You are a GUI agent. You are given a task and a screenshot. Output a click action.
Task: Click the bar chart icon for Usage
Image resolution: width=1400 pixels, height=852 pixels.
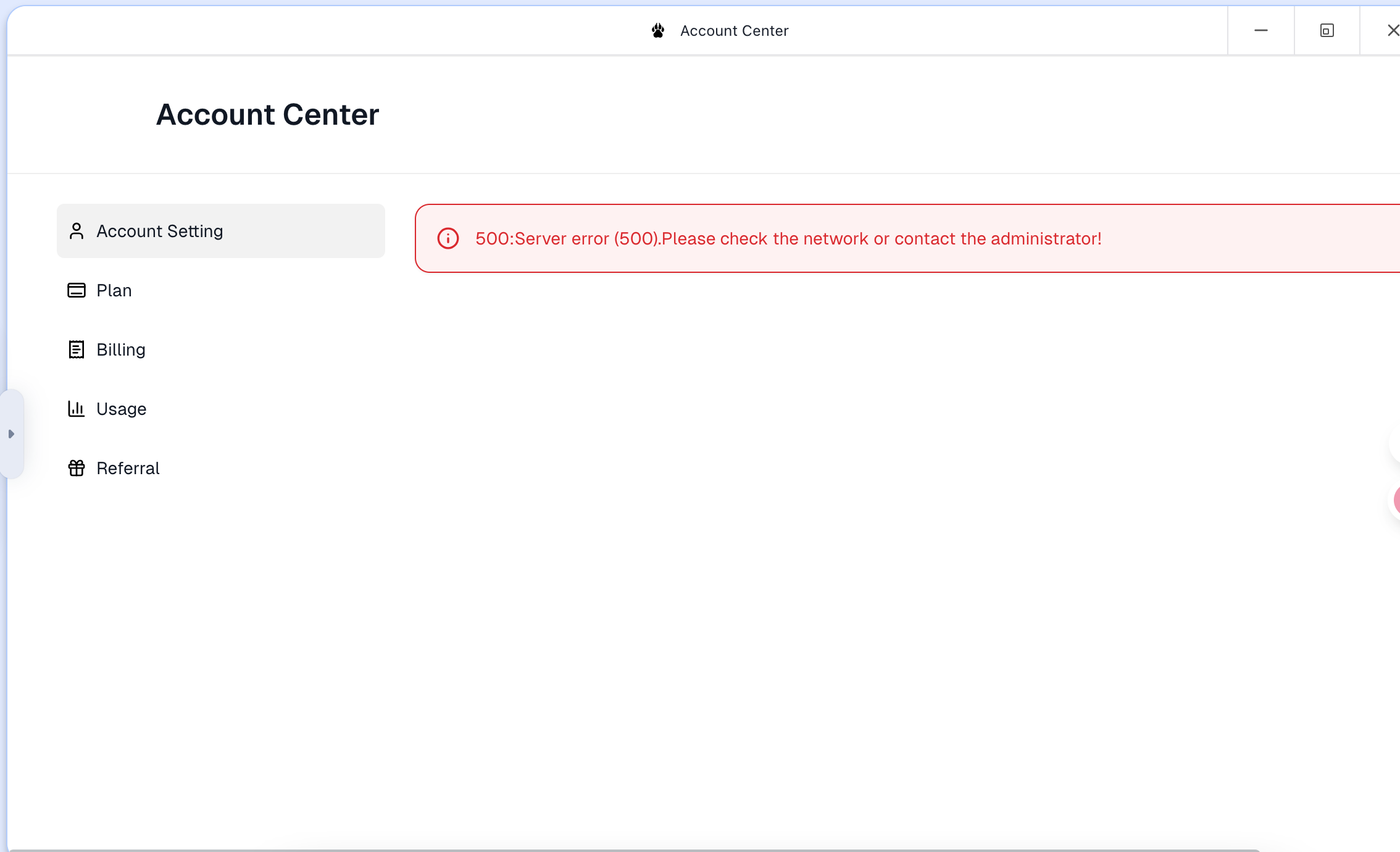click(x=77, y=409)
